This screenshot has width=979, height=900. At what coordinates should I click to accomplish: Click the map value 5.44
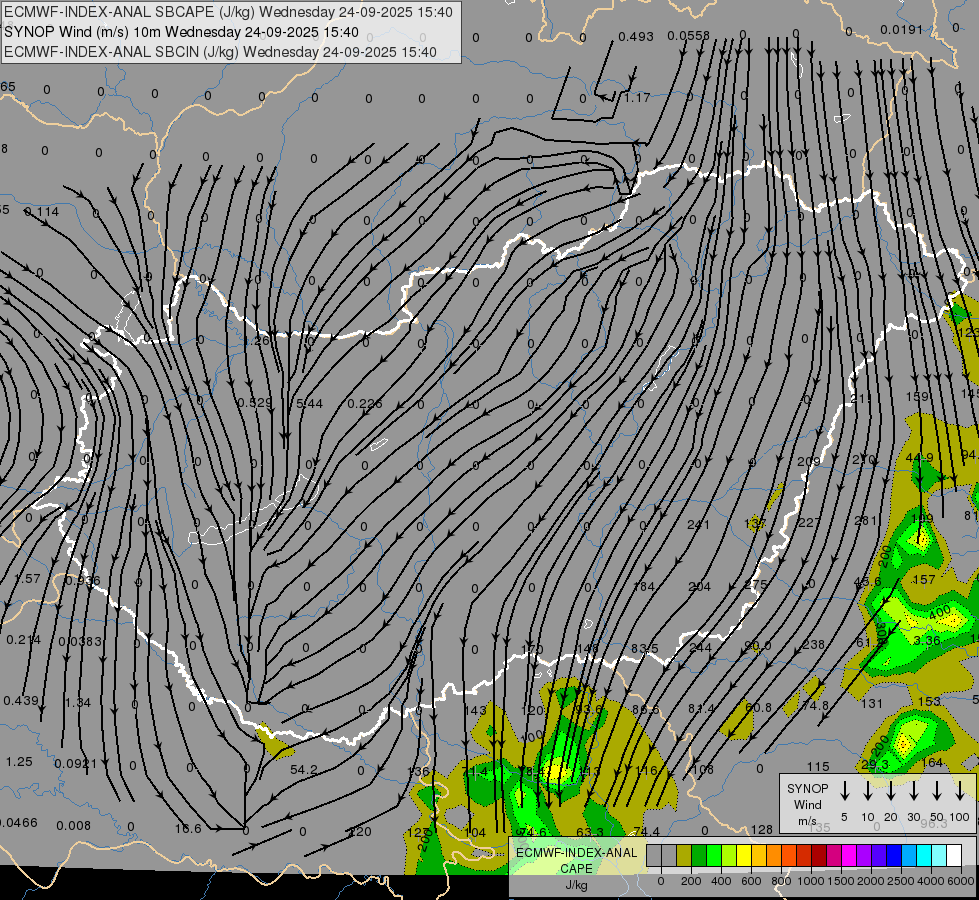point(309,403)
